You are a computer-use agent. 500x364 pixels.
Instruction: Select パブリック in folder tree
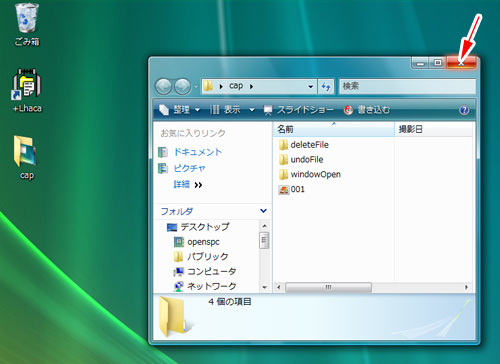201,256
